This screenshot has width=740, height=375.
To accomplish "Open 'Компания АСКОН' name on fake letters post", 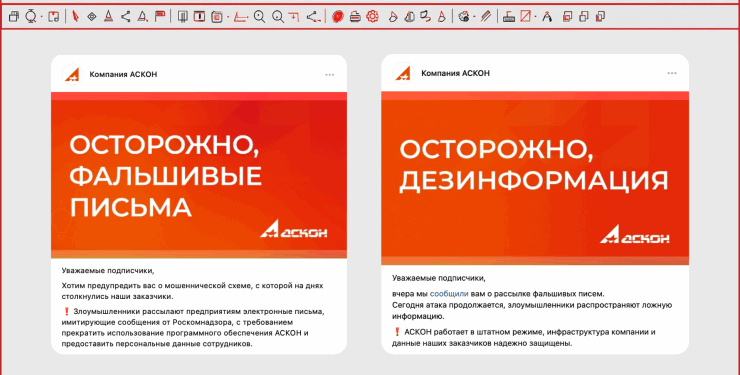I will [x=123, y=74].
